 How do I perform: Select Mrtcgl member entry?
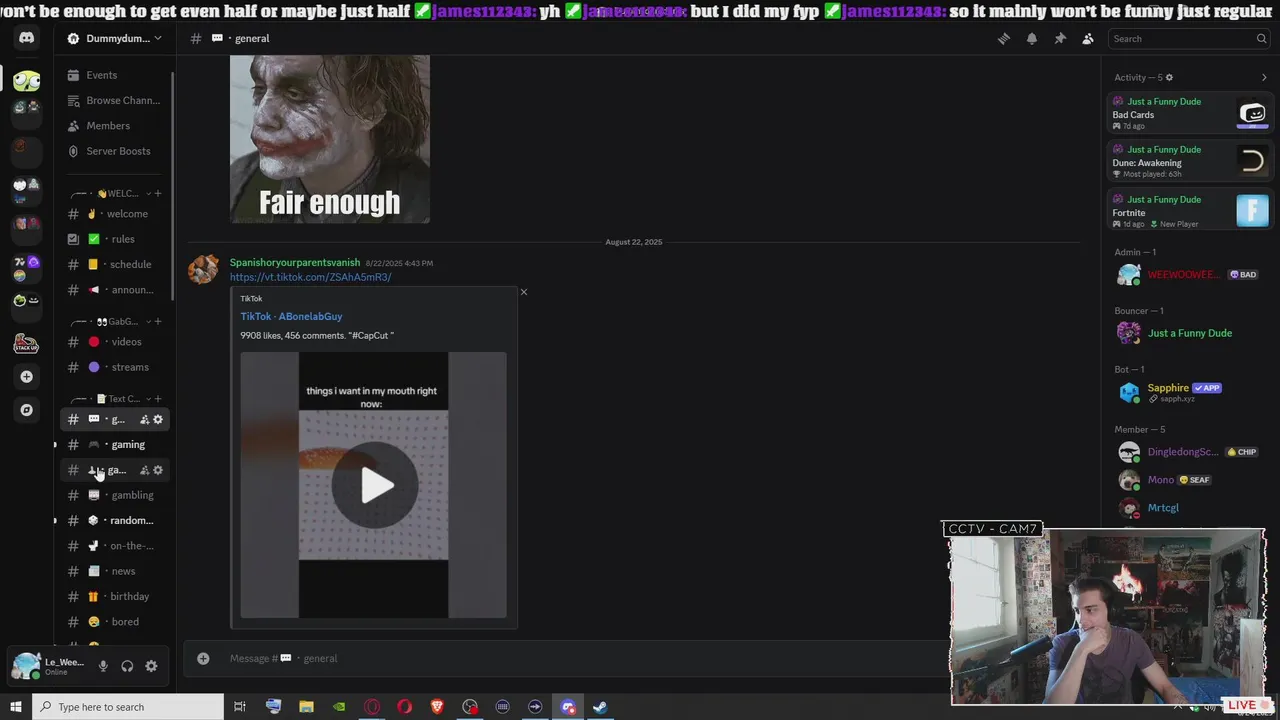point(1190,508)
